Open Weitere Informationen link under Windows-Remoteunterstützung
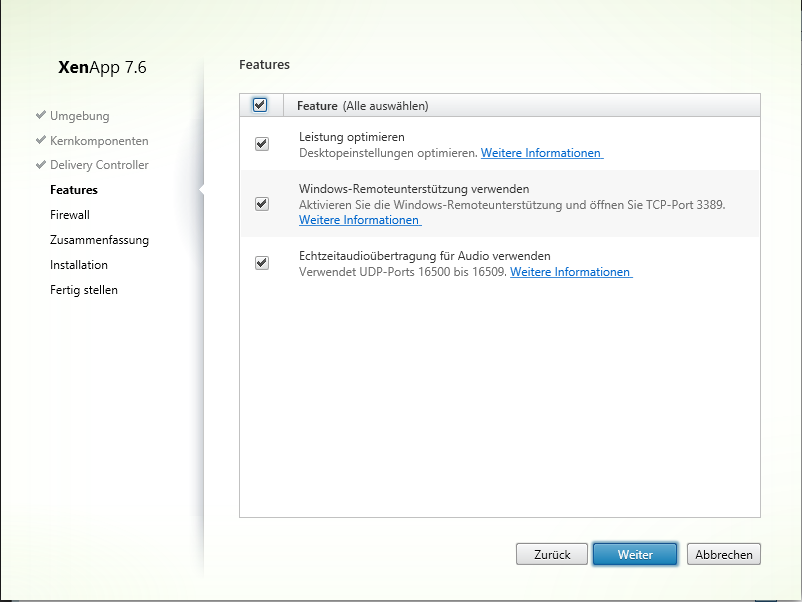802x602 pixels. (360, 220)
